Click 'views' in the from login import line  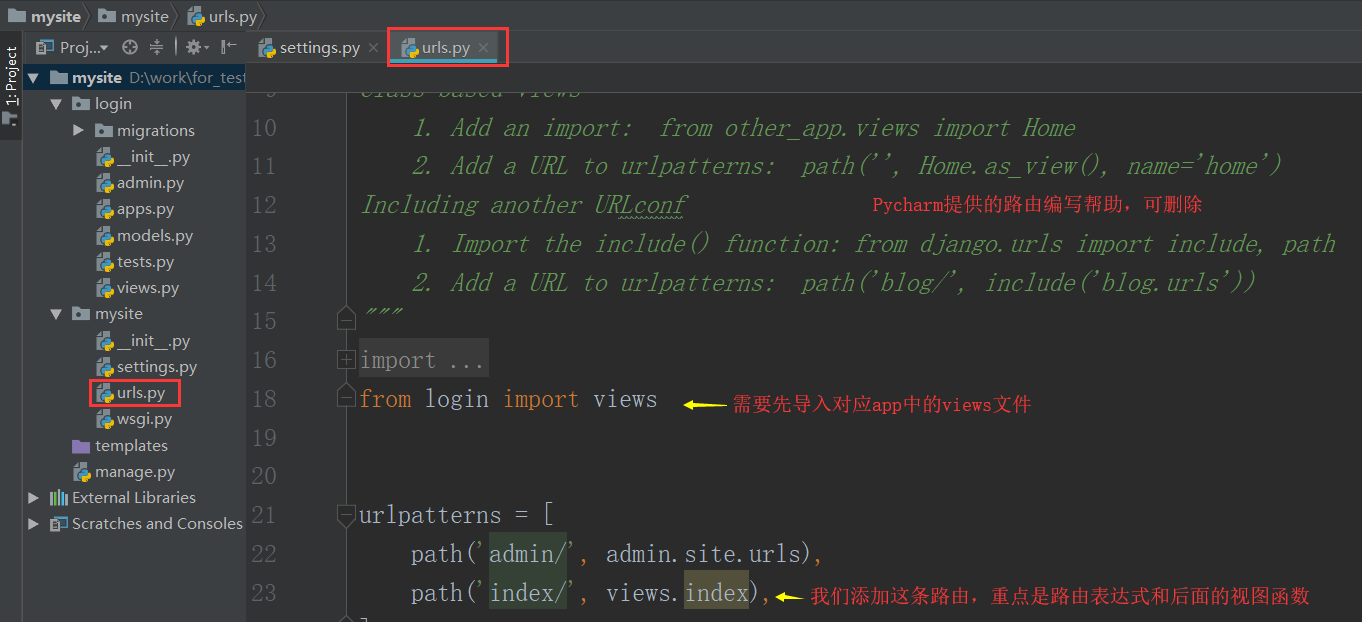(625, 399)
